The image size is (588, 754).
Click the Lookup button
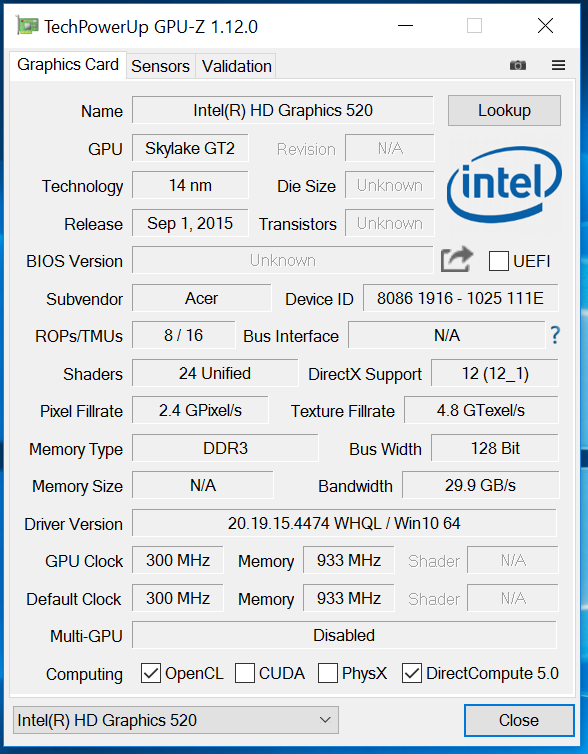(504, 111)
